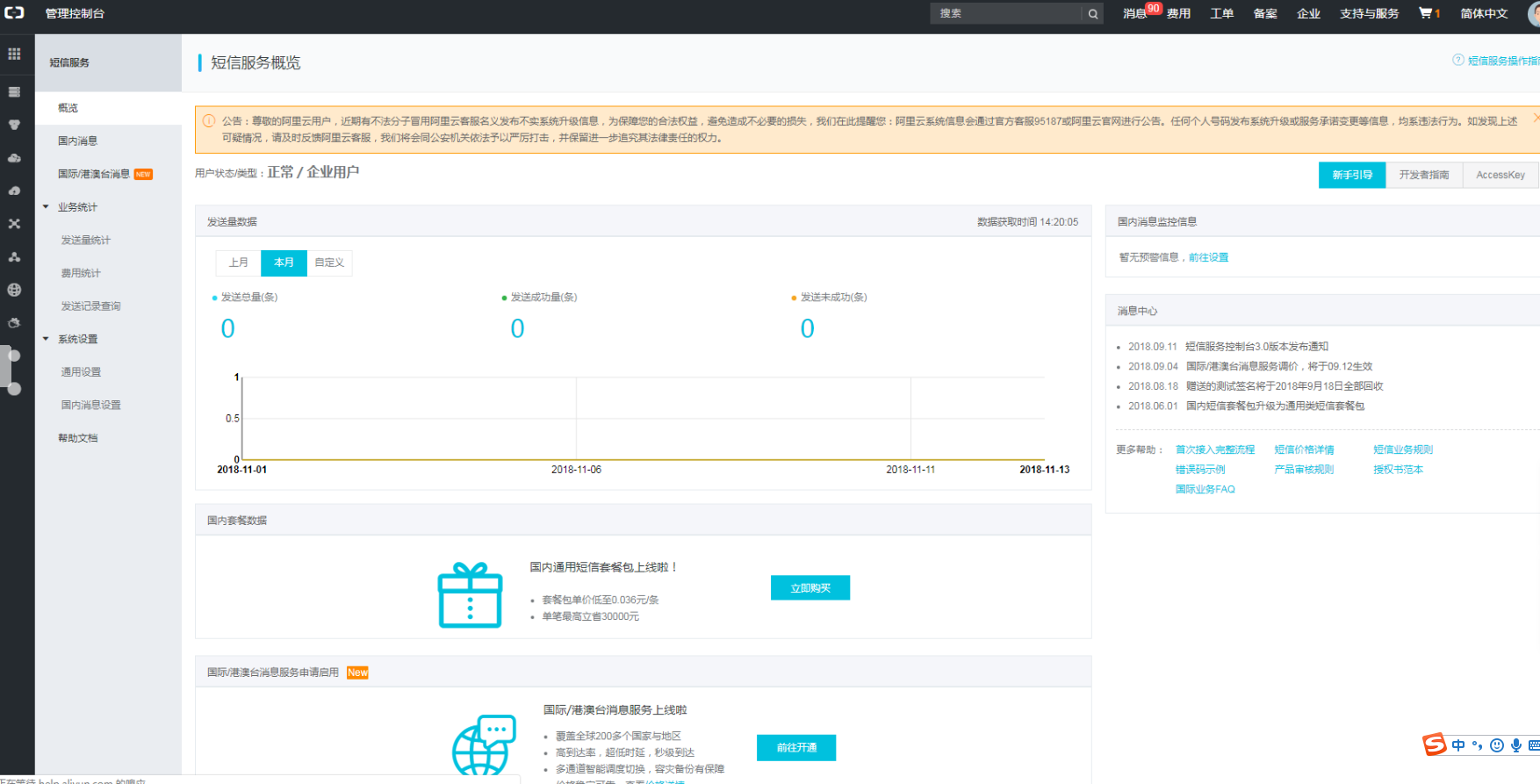Open the 消息 notifications menu
Viewport: 1540px width, 784px height.
[1134, 13]
